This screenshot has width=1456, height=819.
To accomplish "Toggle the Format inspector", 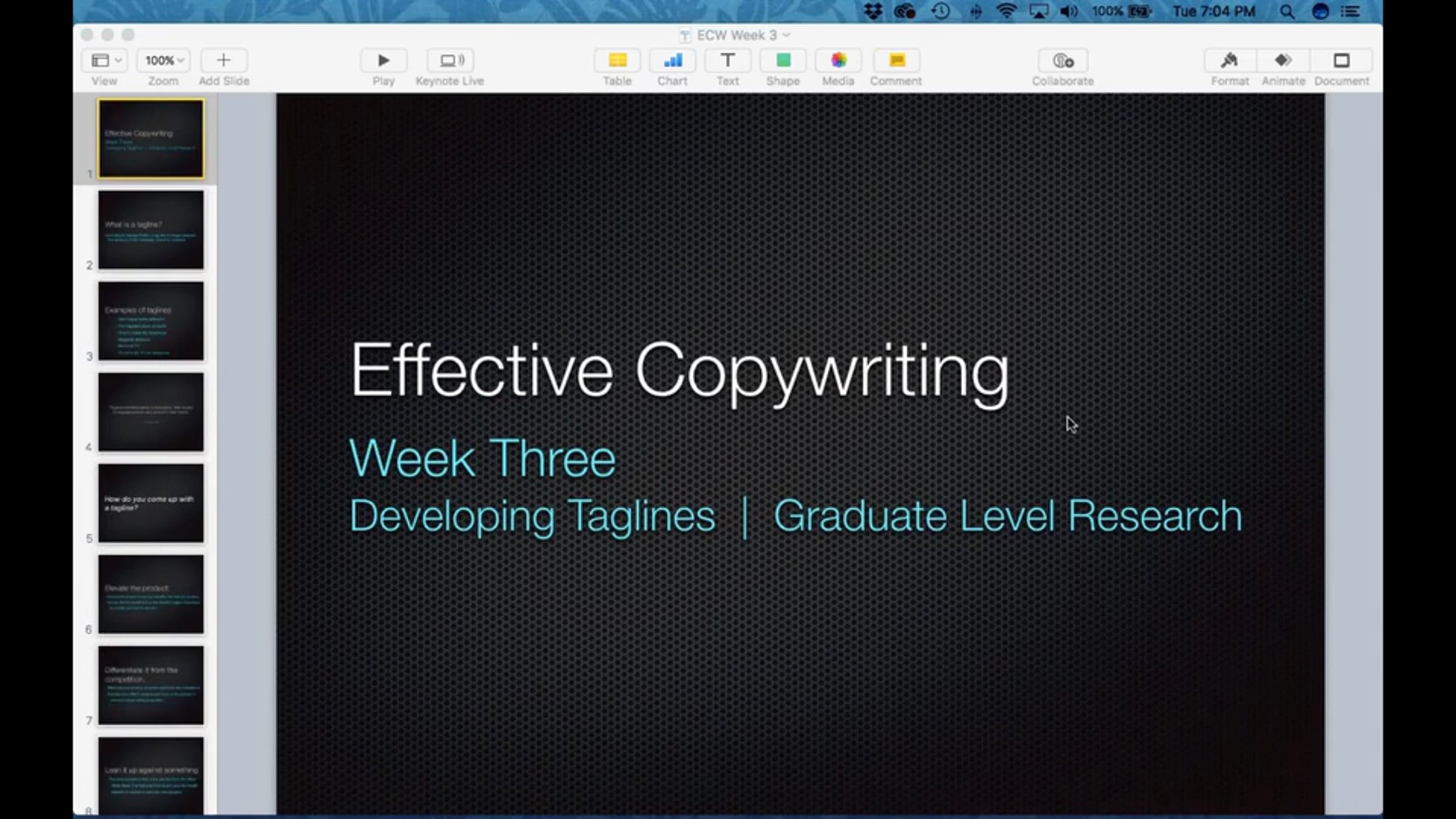I will (1230, 61).
